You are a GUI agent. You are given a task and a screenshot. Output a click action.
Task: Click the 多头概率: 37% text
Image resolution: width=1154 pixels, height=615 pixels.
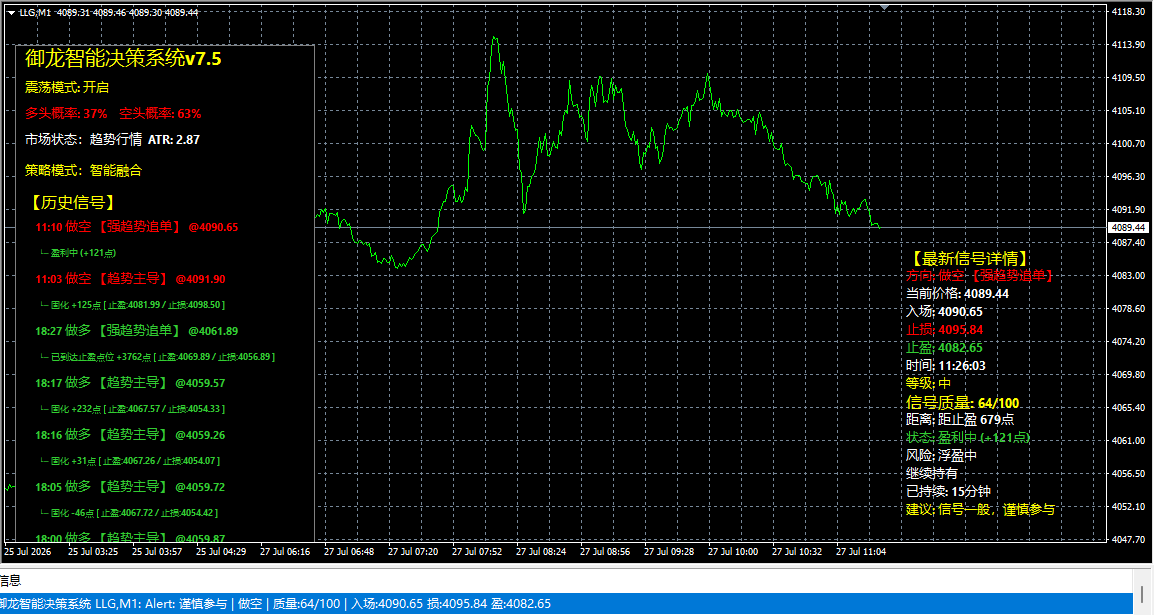(66, 114)
